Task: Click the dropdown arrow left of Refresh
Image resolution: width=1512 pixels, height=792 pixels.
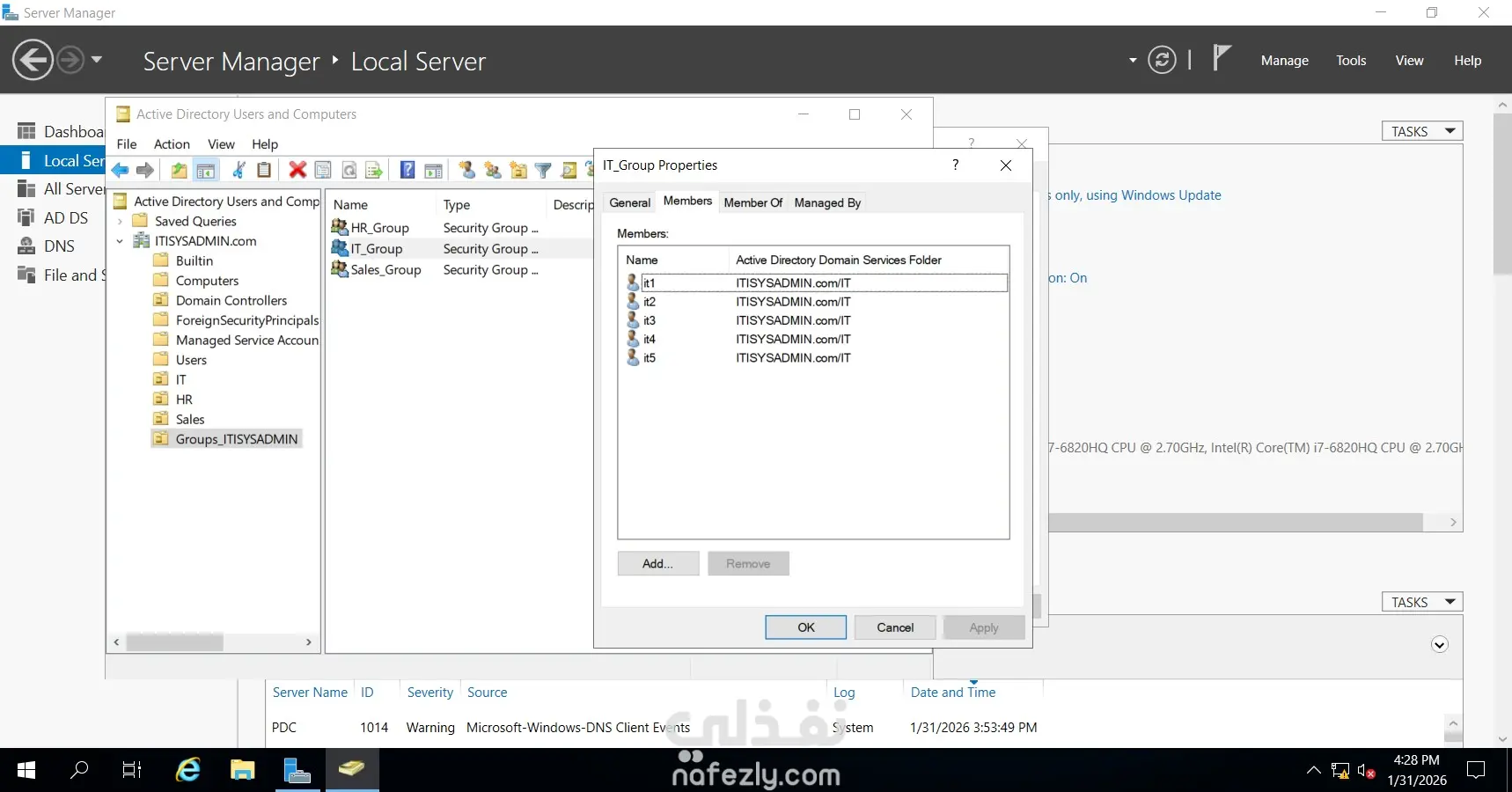Action: (1133, 61)
